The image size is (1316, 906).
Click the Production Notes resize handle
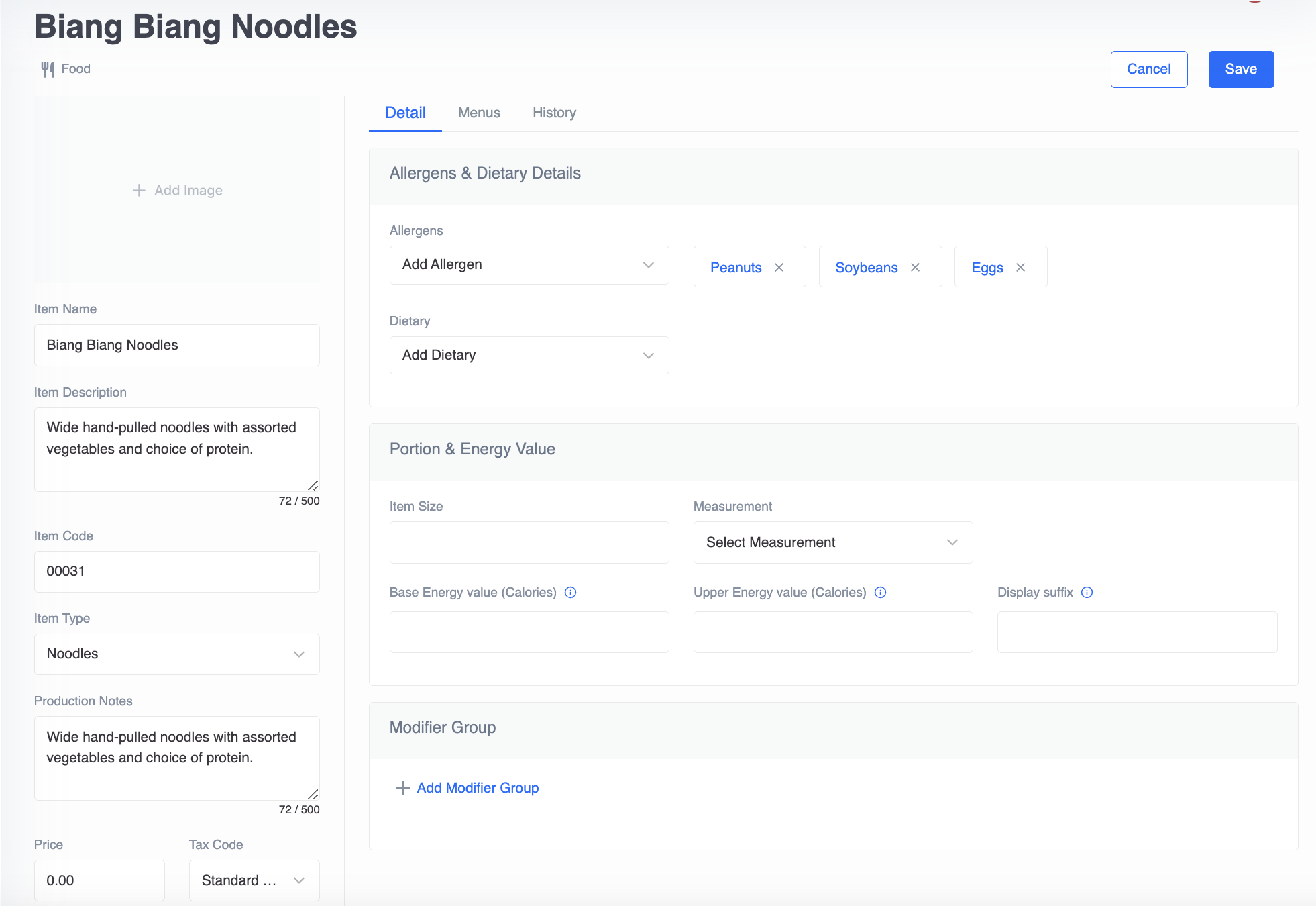(313, 794)
